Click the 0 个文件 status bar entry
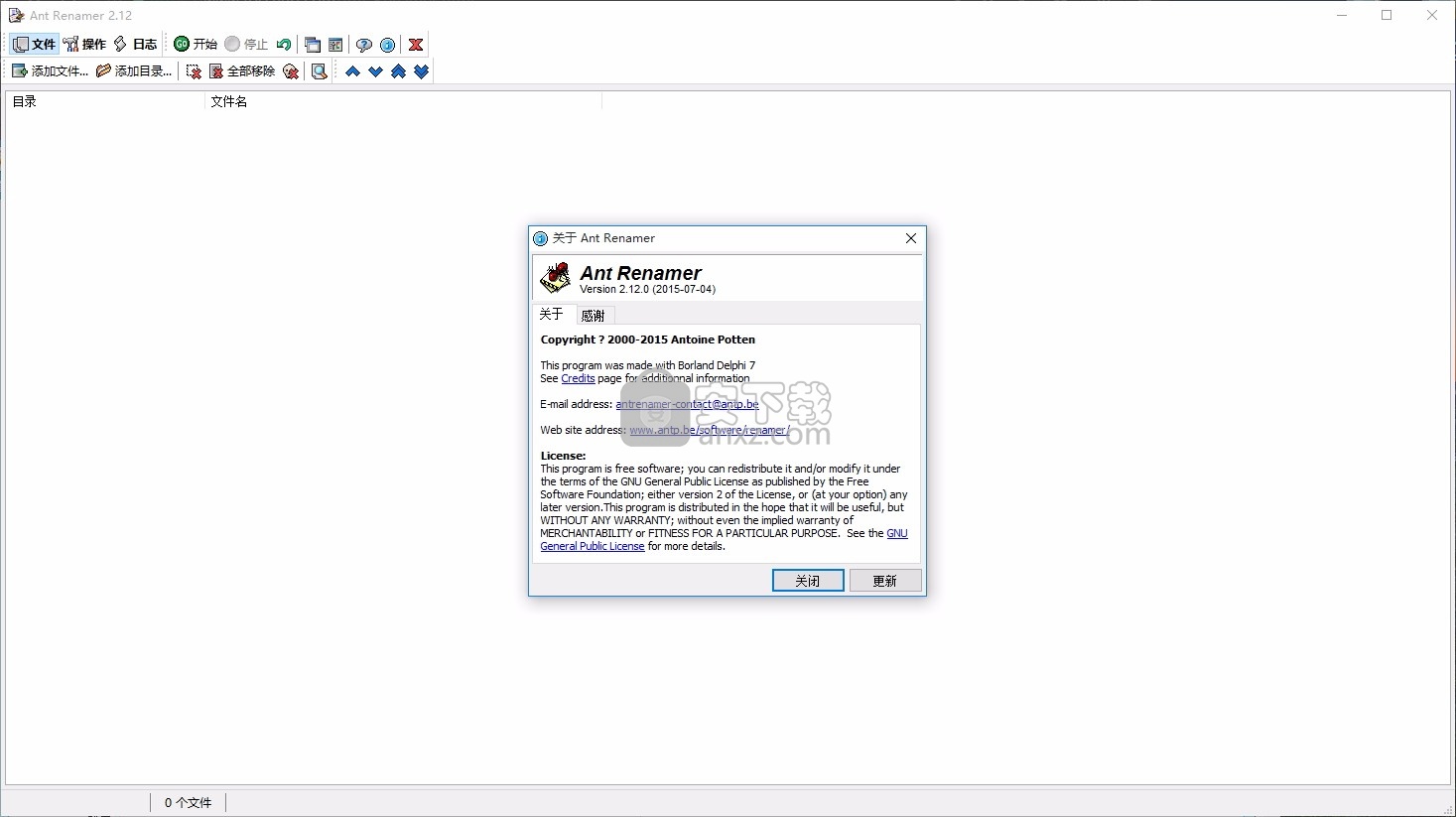This screenshot has height=817, width=1456. [x=188, y=802]
